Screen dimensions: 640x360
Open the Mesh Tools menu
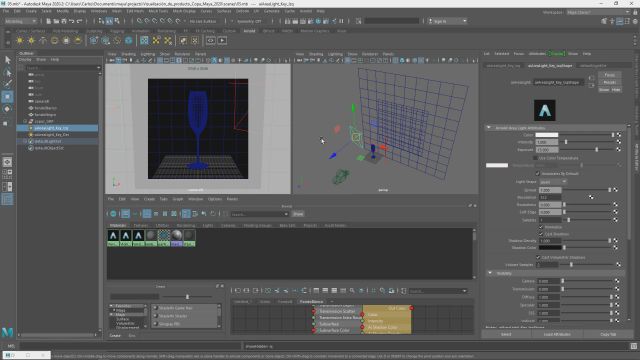pyautogui.click(x=158, y=11)
